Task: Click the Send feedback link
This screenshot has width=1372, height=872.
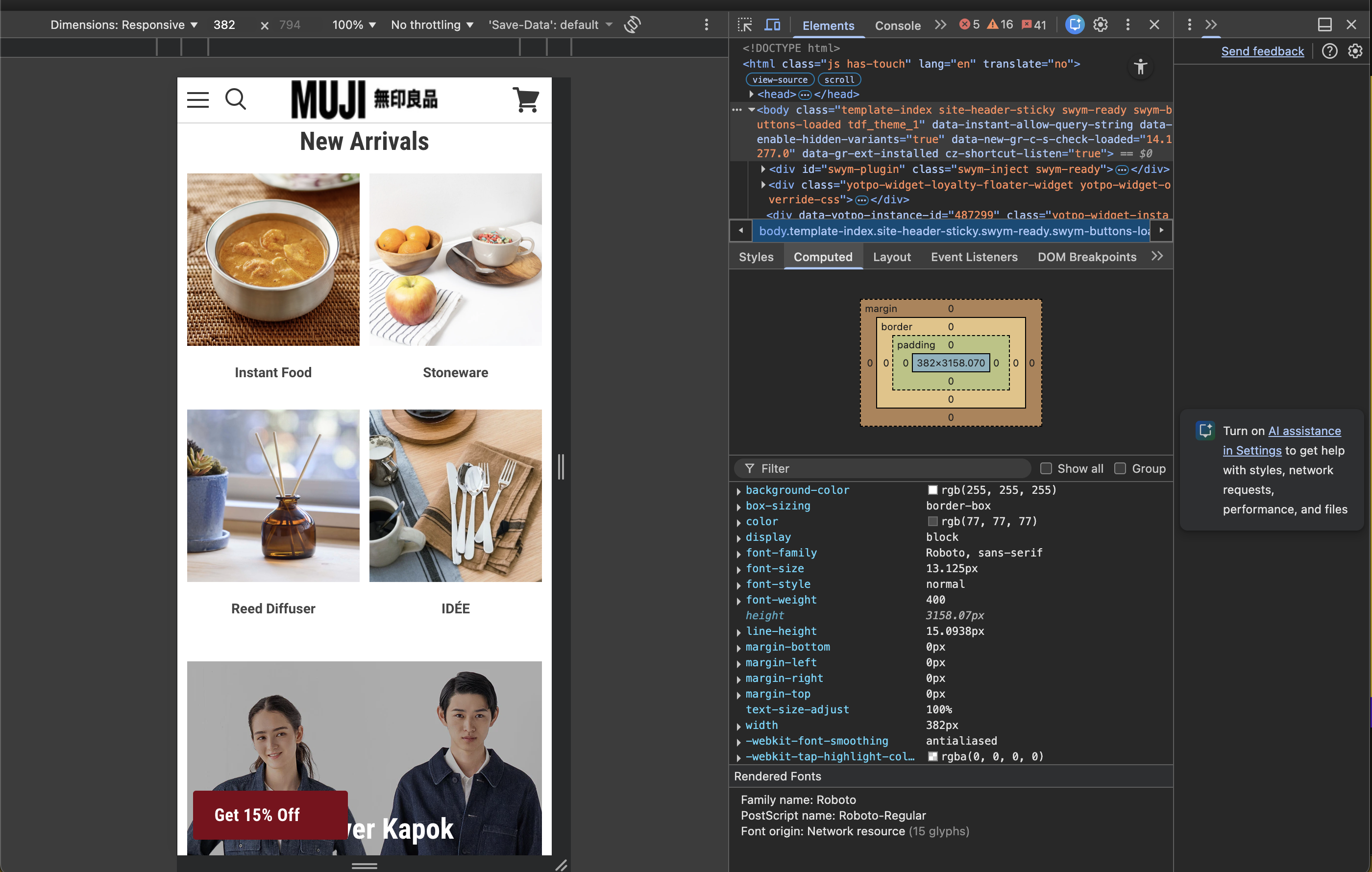Action: pos(1262,51)
